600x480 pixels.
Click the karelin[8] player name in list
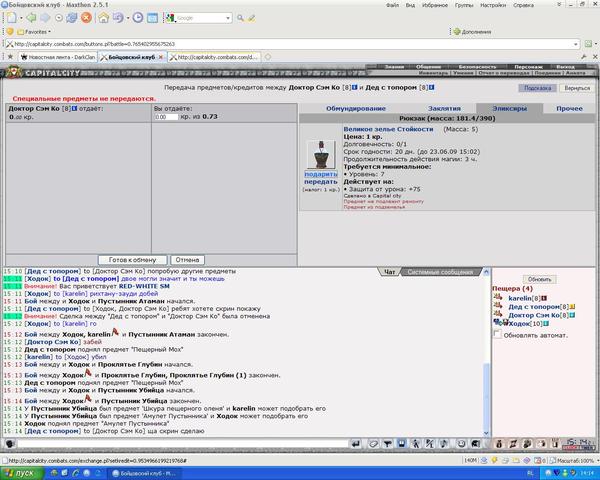point(524,298)
